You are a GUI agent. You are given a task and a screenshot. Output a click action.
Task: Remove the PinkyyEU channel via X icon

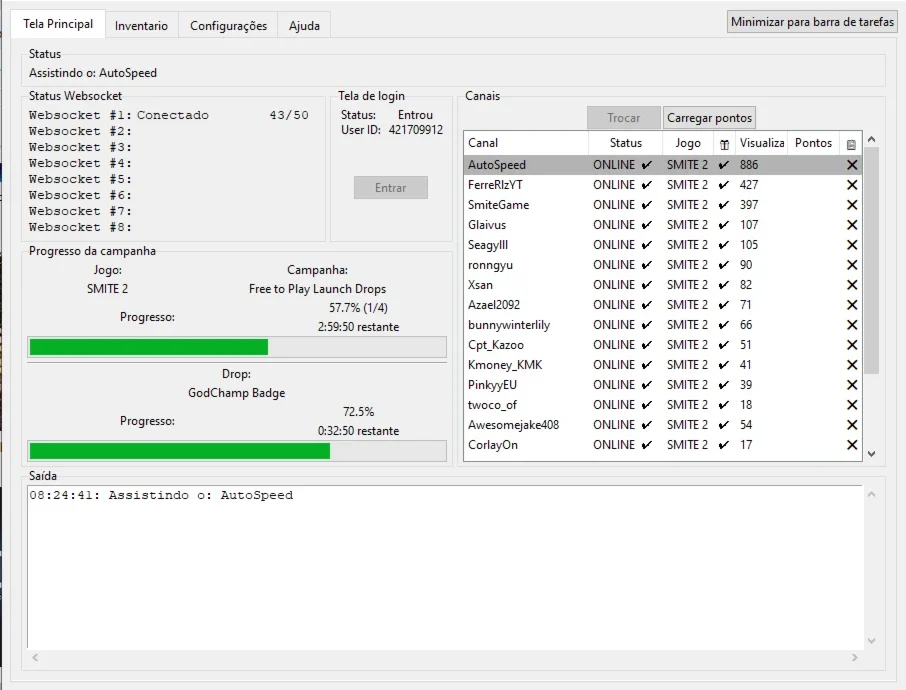pos(852,385)
